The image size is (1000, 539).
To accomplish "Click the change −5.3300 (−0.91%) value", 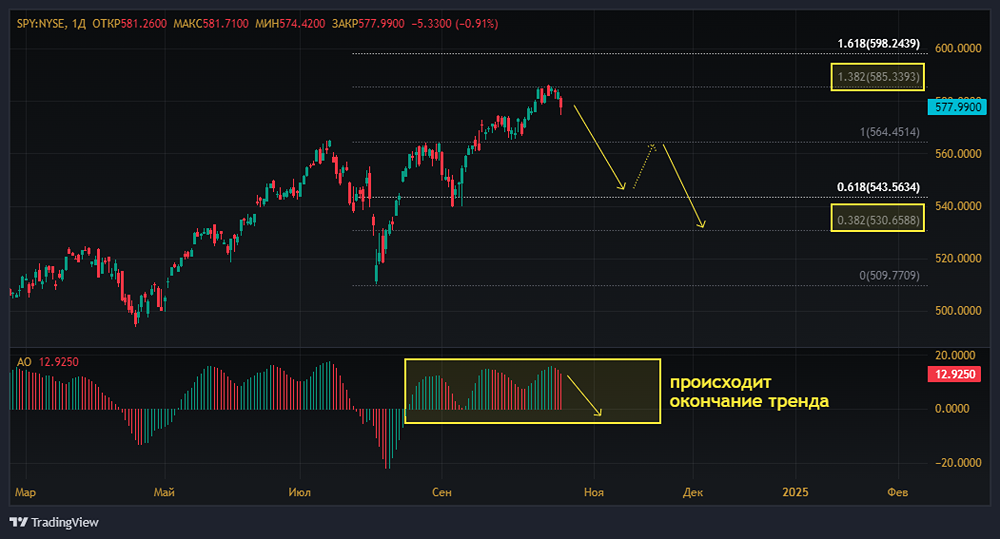I will [455, 24].
